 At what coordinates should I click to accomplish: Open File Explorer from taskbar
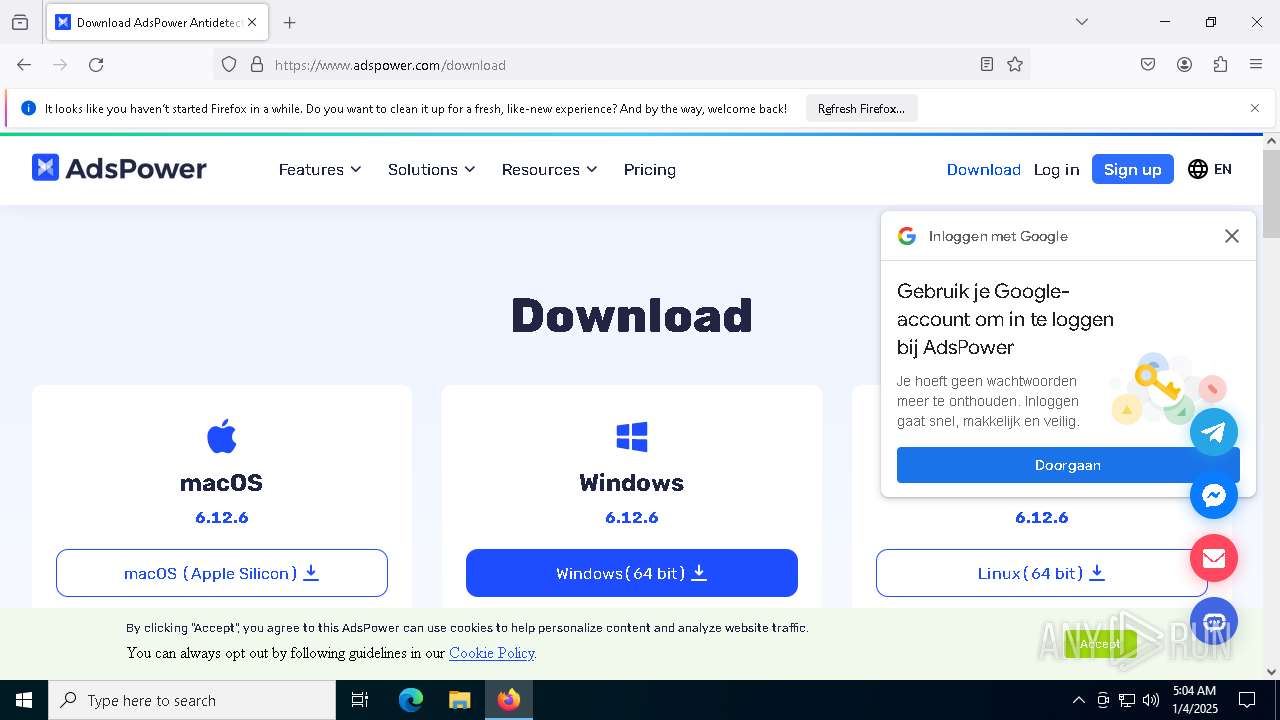[x=459, y=700]
